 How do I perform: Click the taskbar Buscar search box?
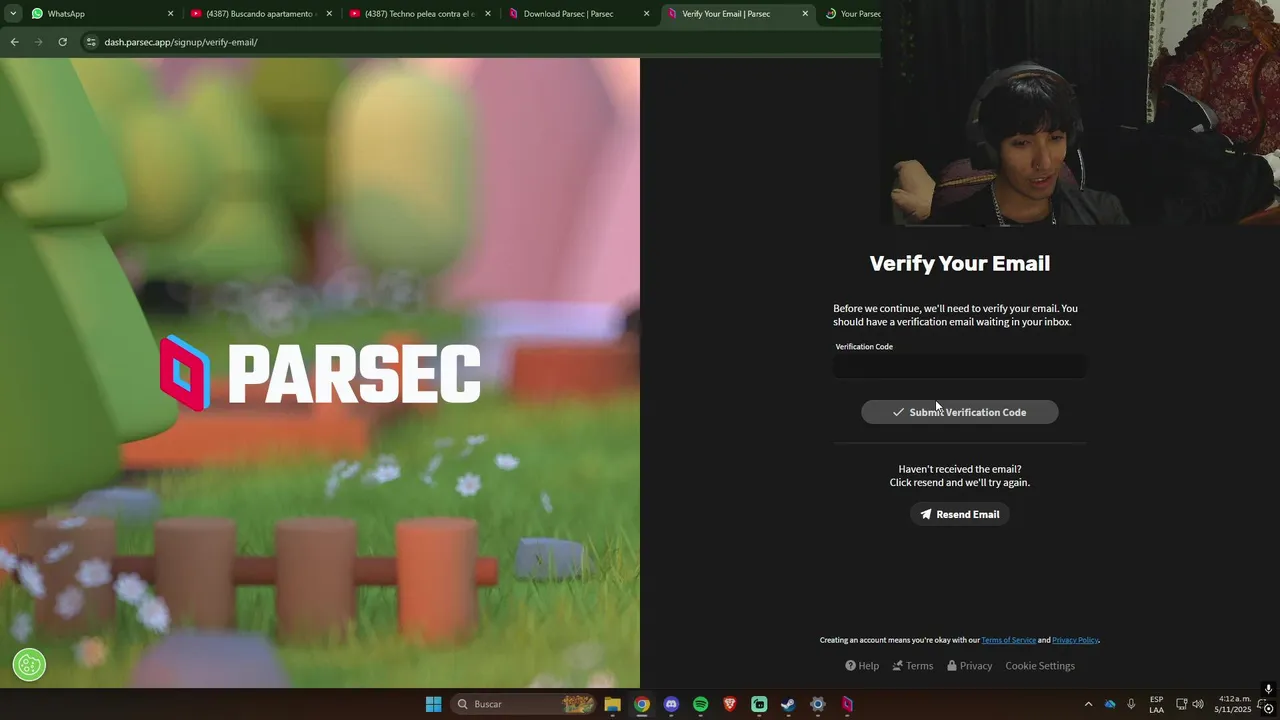click(x=525, y=704)
